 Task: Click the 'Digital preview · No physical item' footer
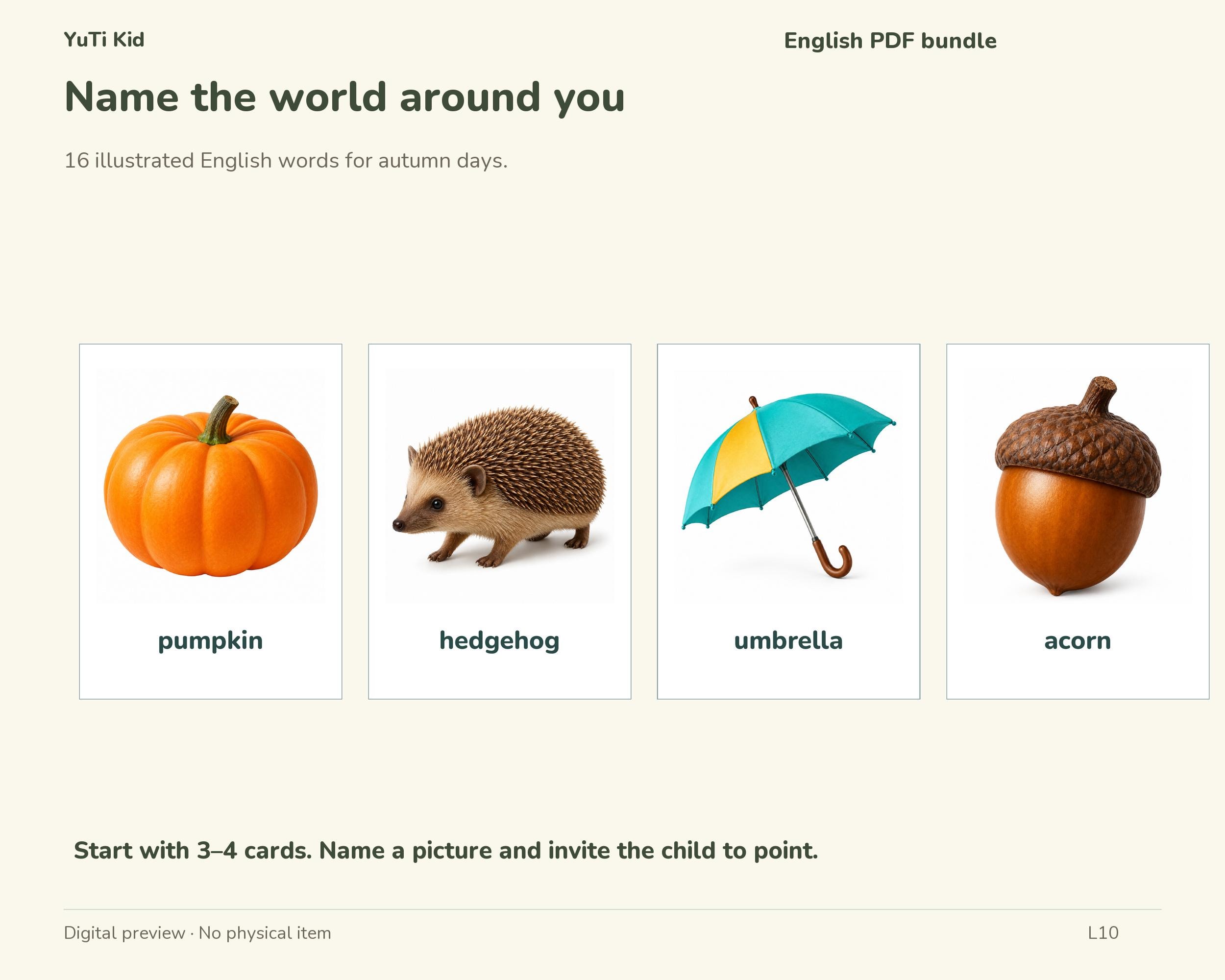click(x=197, y=933)
